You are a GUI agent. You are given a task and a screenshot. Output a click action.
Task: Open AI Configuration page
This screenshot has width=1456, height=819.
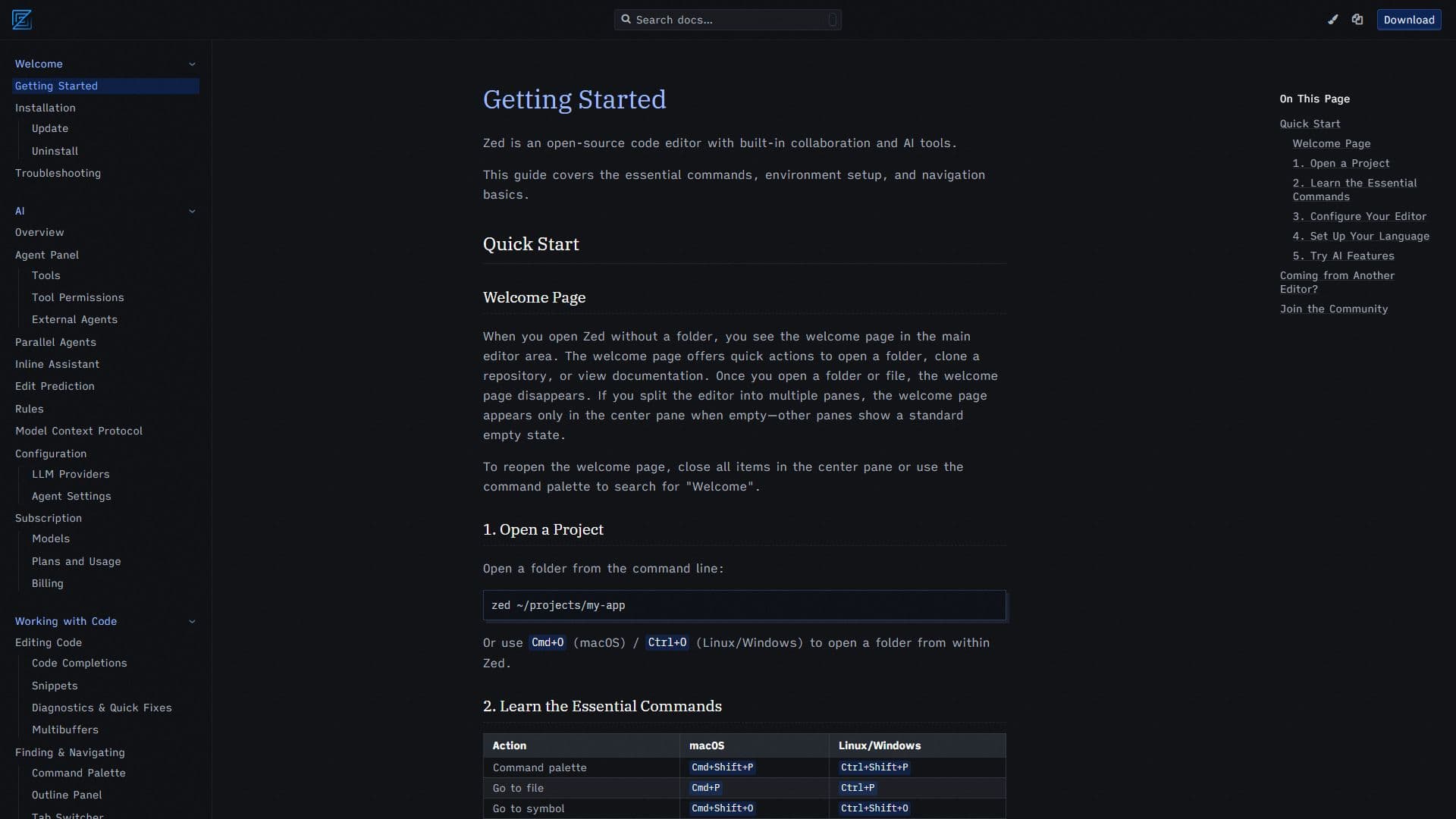point(51,453)
